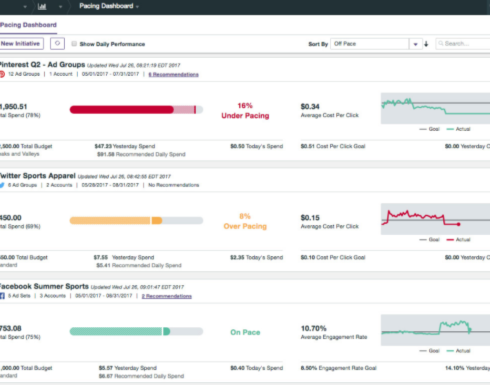490x385 pixels.
Task: Click $0.51 Cost Per Click Goal
Action: pos(333,146)
